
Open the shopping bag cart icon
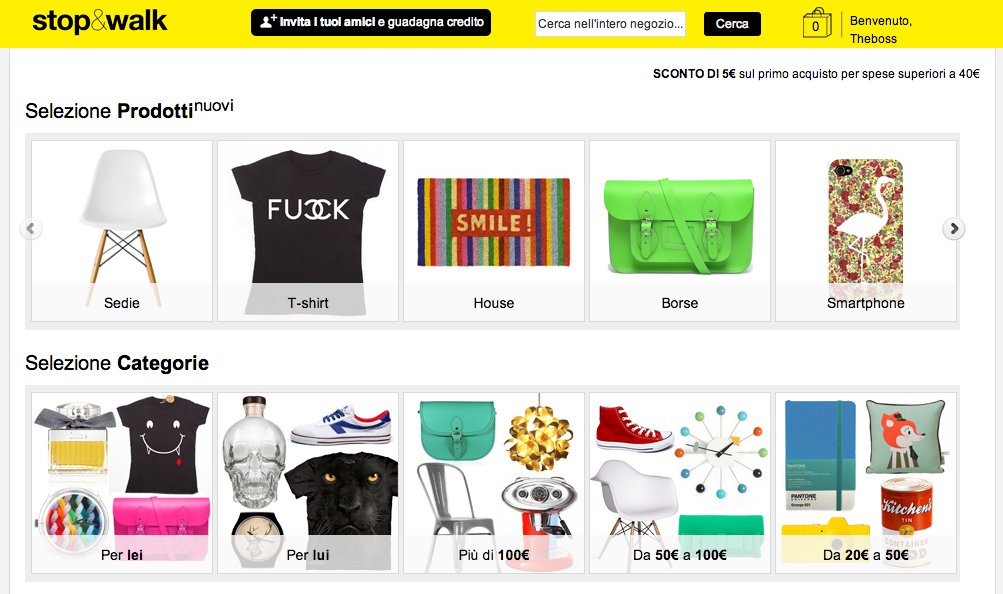point(817,24)
